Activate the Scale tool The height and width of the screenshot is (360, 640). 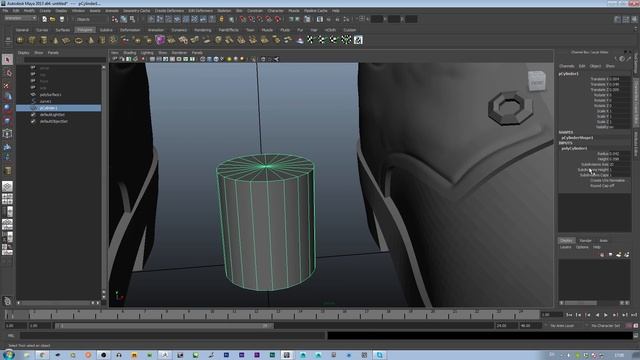click(x=7, y=121)
